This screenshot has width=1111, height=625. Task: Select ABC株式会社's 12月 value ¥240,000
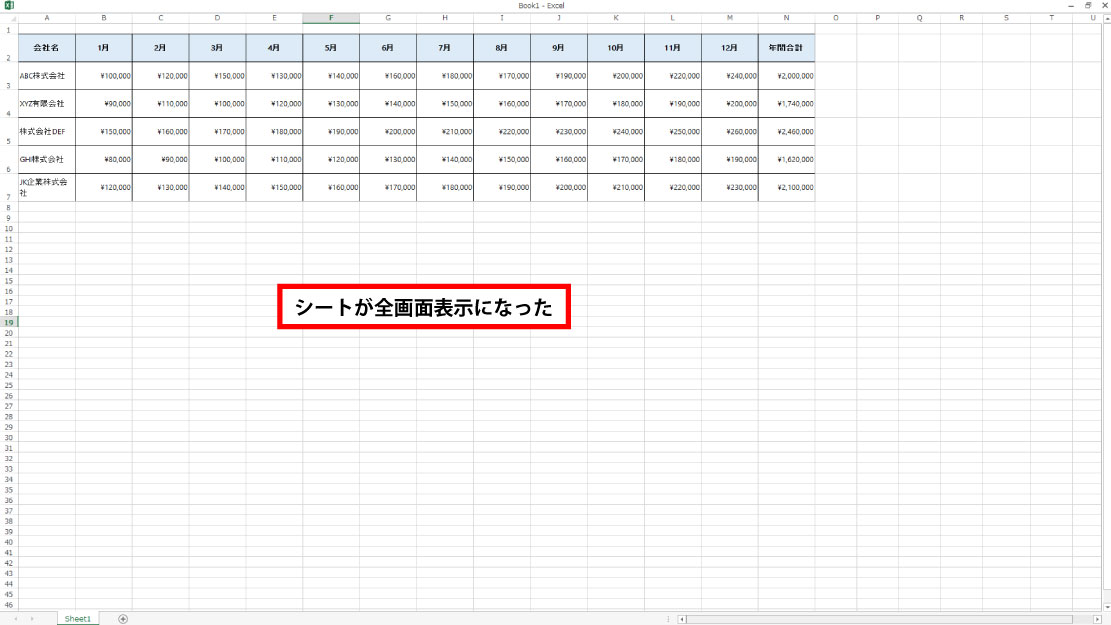pos(730,75)
